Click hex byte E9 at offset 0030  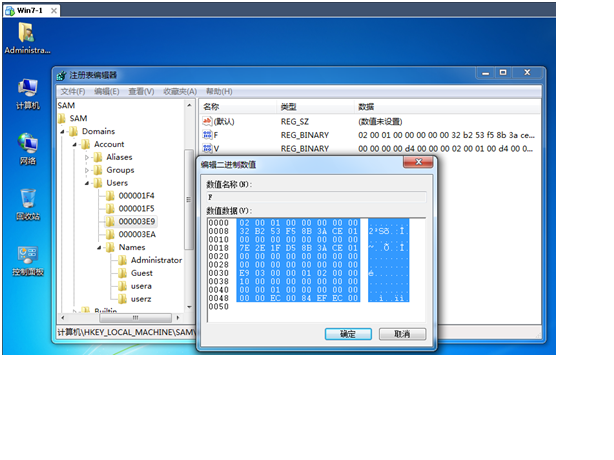click(244, 273)
